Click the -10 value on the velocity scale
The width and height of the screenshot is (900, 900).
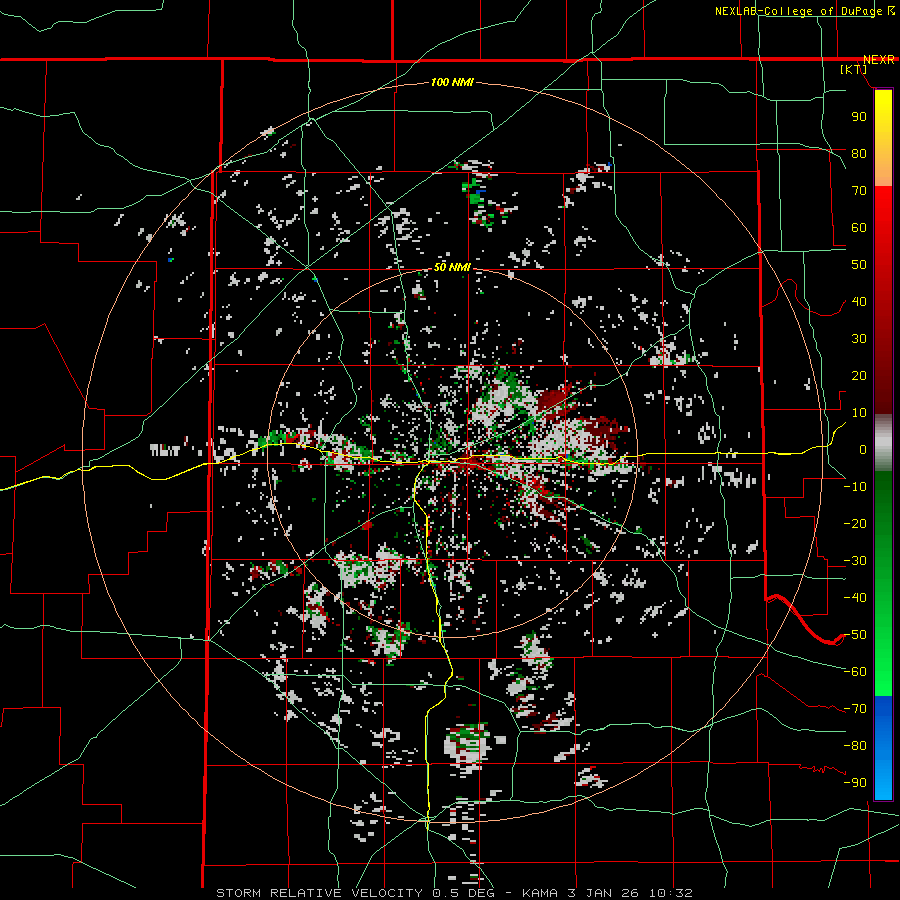855,487
